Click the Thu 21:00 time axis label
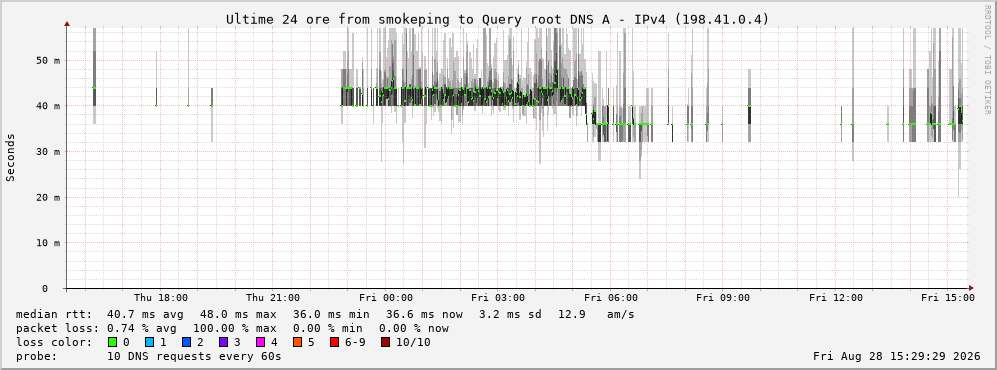Viewport: 997px width, 370px height. pos(273,298)
